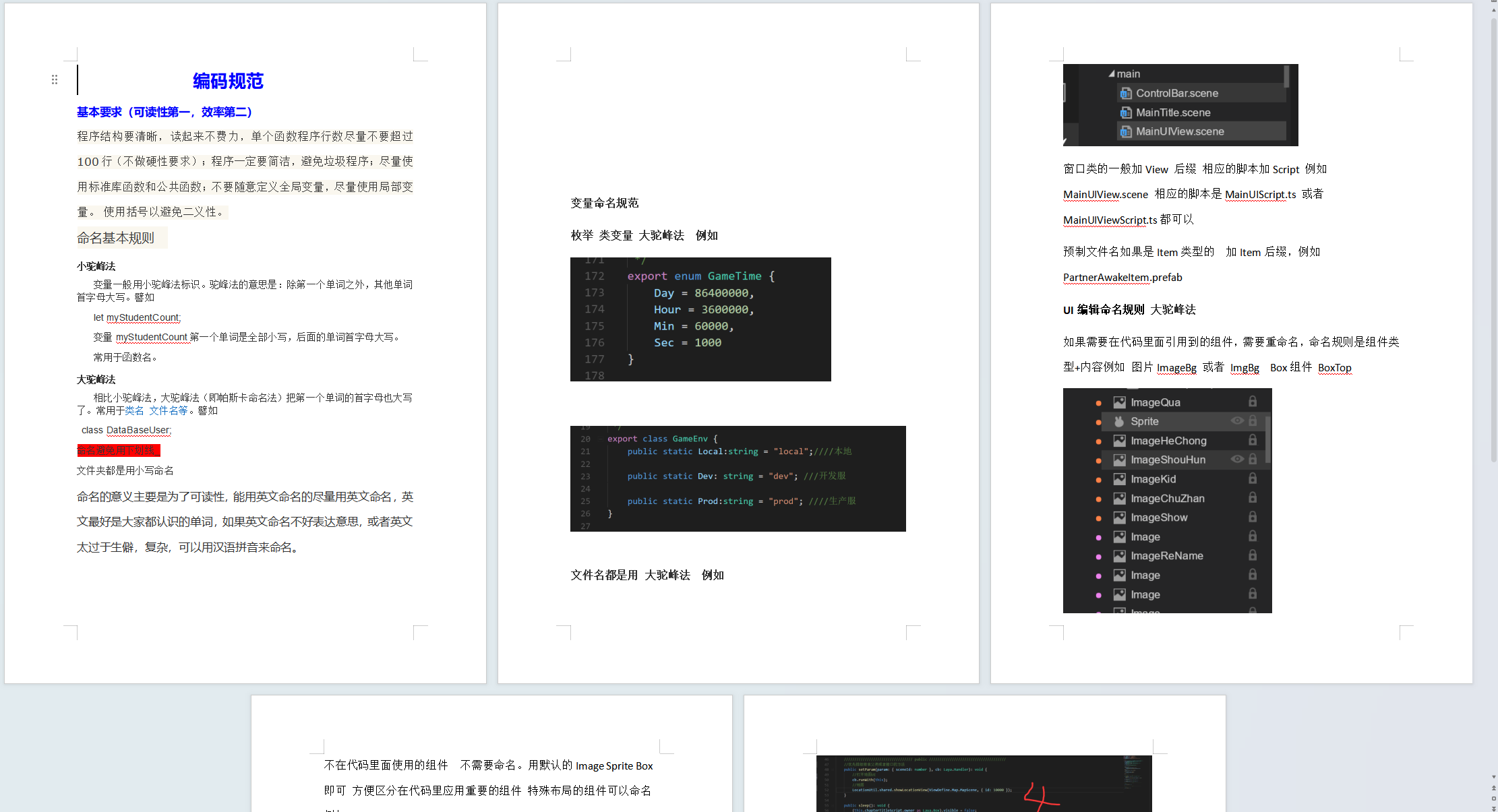Viewport: 1498px width, 812px height.
Task: Click the lock icon on ImageReName row
Action: (x=1252, y=555)
